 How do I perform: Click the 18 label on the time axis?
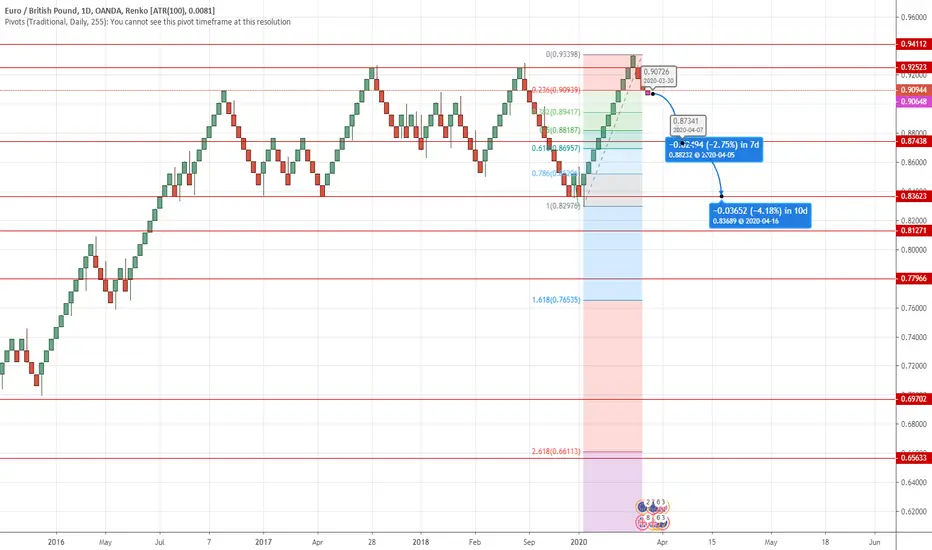coord(825,542)
